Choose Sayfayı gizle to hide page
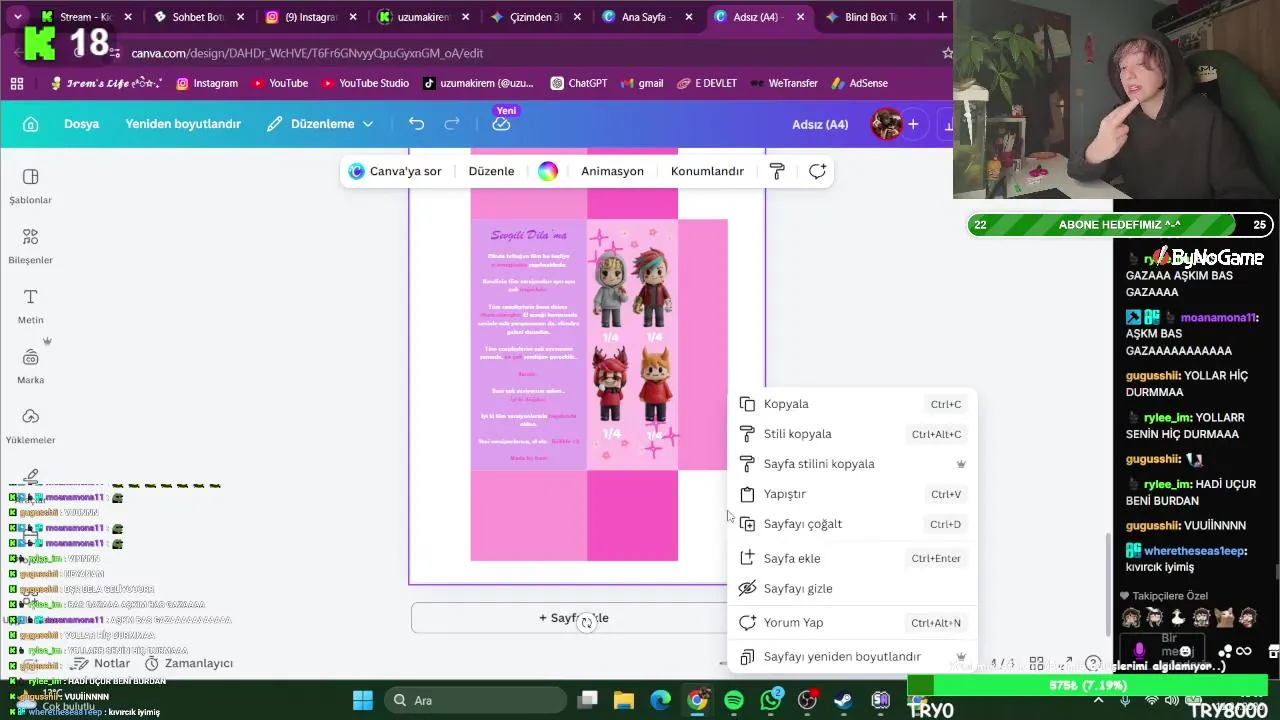 pos(850,588)
